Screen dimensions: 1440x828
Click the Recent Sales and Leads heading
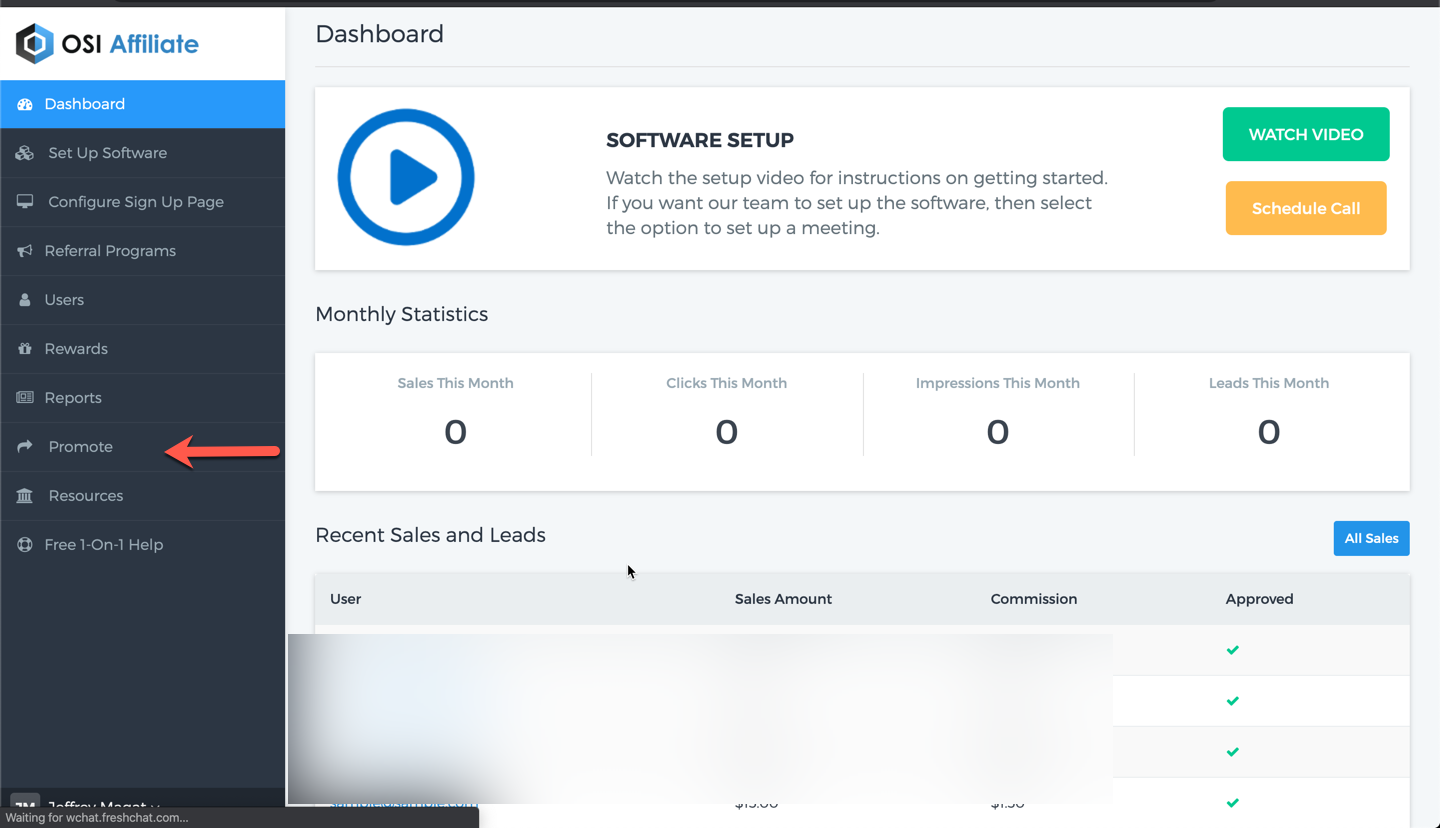tap(431, 535)
